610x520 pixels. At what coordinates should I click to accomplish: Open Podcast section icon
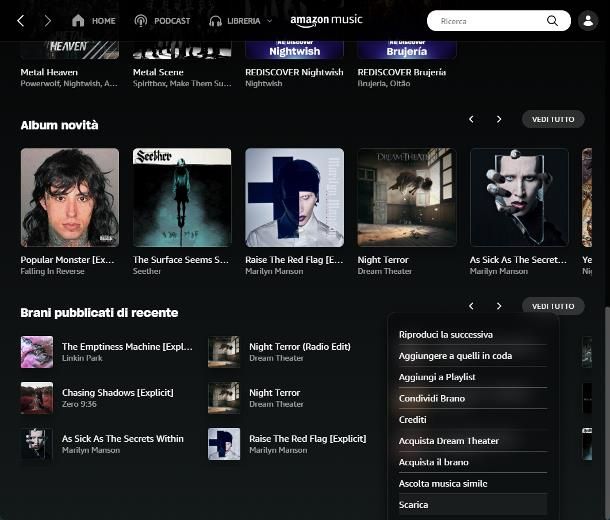(x=140, y=21)
